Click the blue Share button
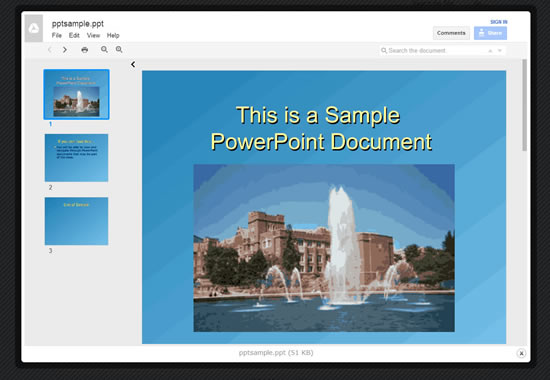550x380 pixels. (x=490, y=33)
